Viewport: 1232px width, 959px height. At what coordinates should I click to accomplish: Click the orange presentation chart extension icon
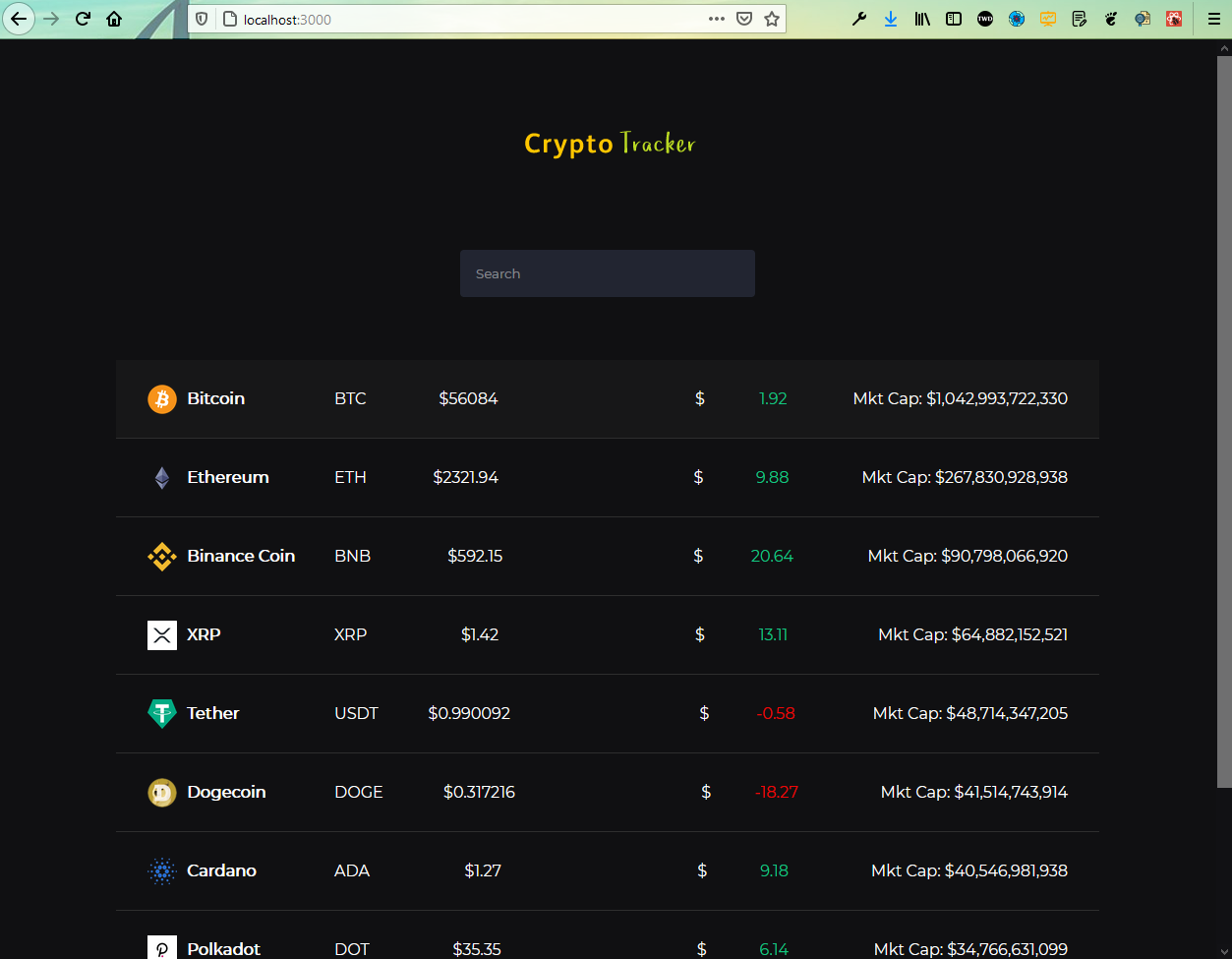coord(1048,19)
